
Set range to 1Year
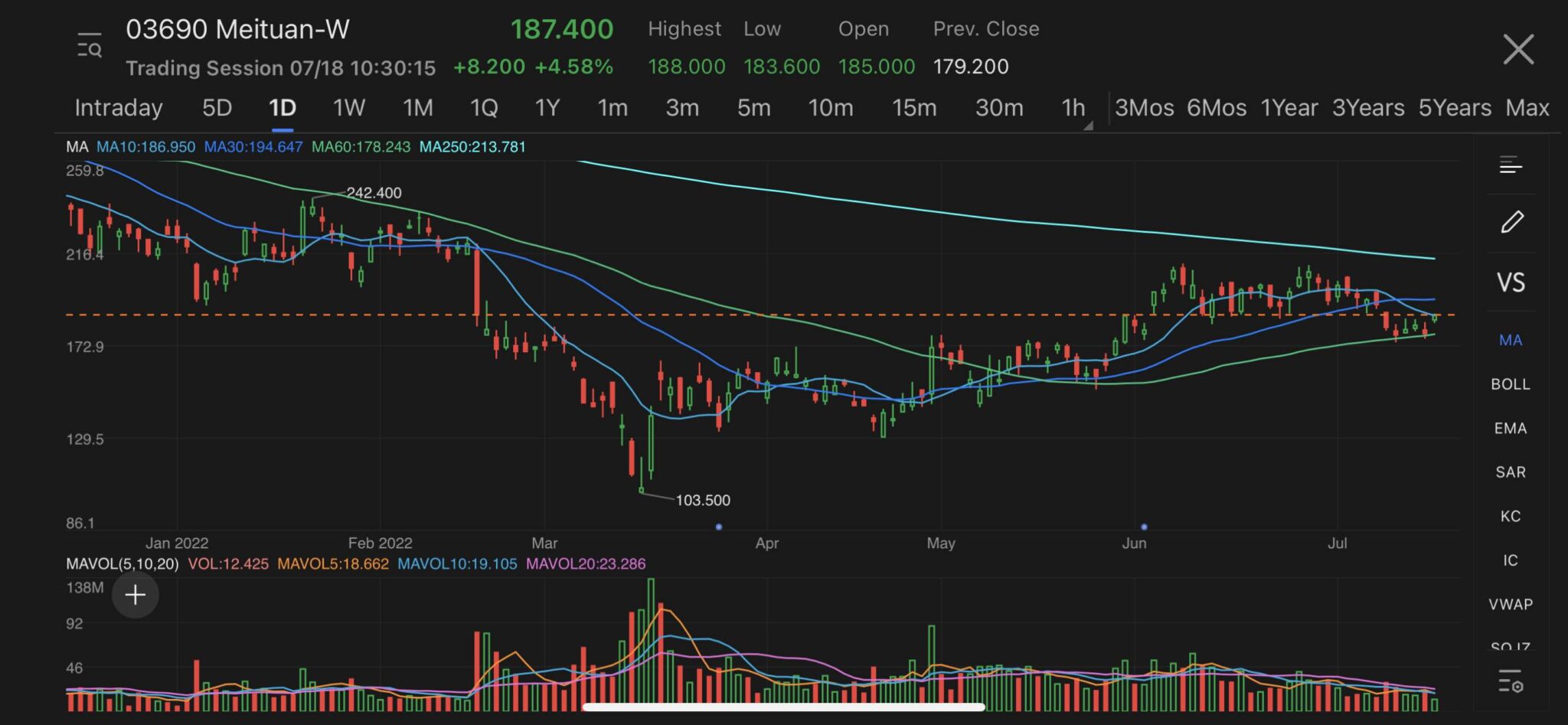click(1289, 107)
